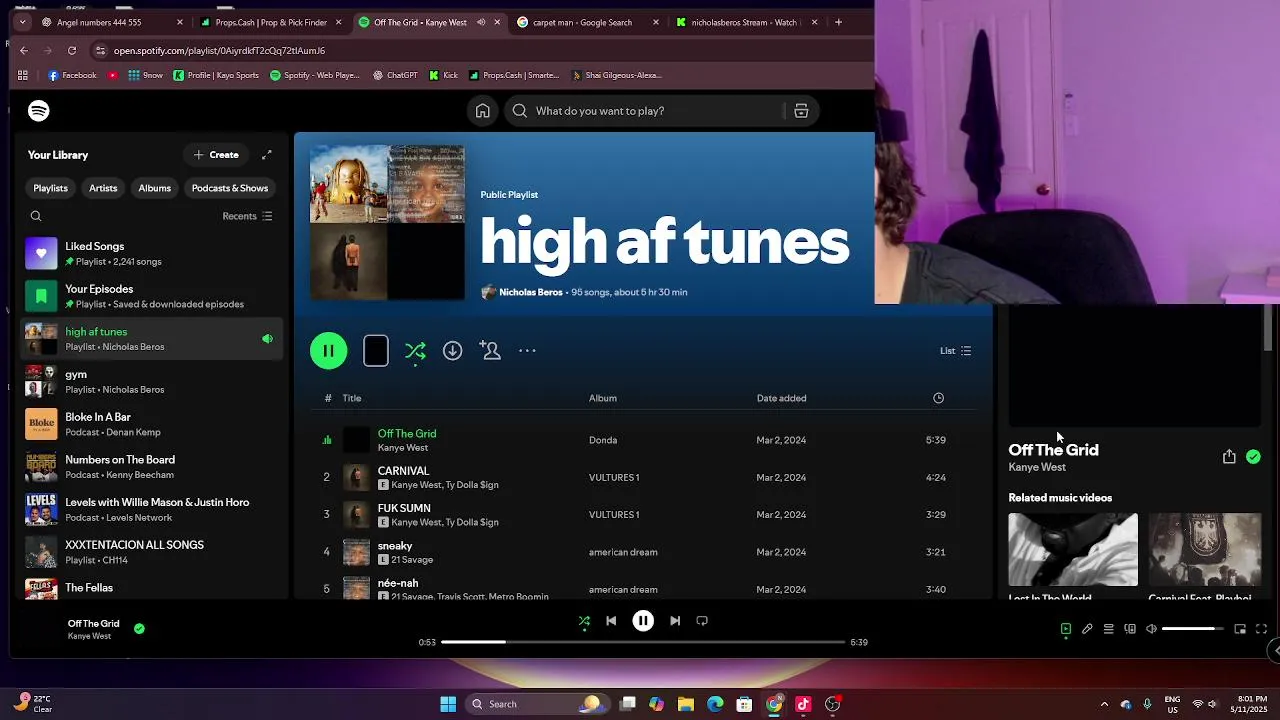The image size is (1280, 720).
Task: Filter library by Podcasts & Shows
Action: point(230,188)
